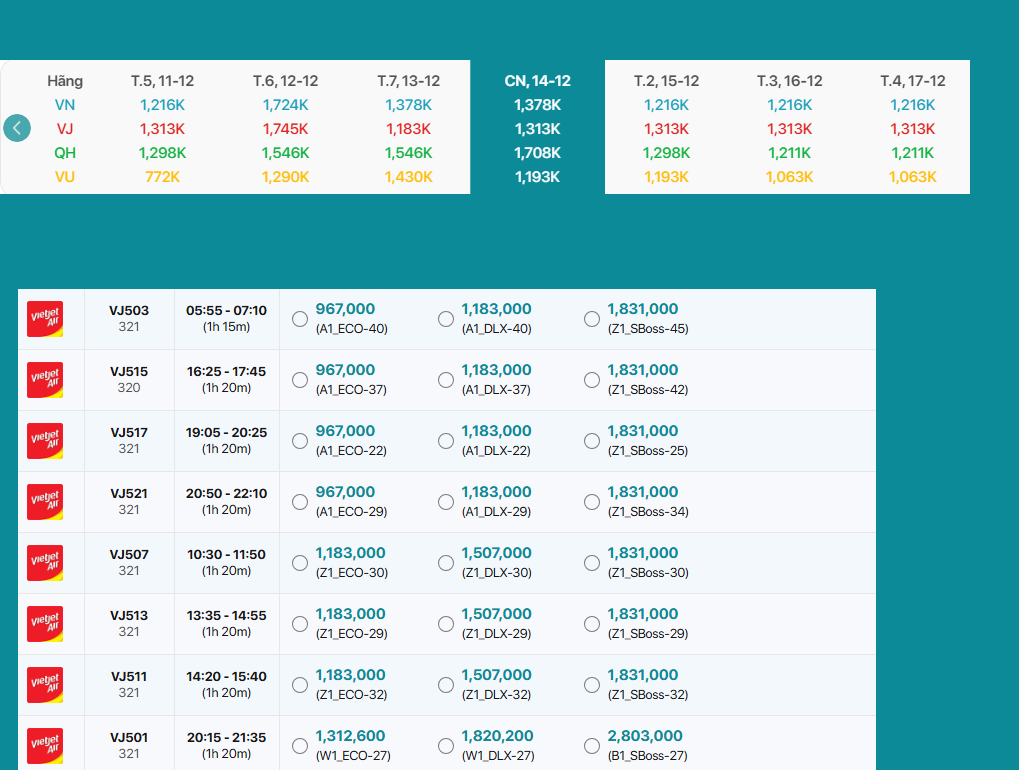This screenshot has width=1019, height=770.
Task: Select the A1_ECO-40 fare for VJ503
Action: pos(300,319)
